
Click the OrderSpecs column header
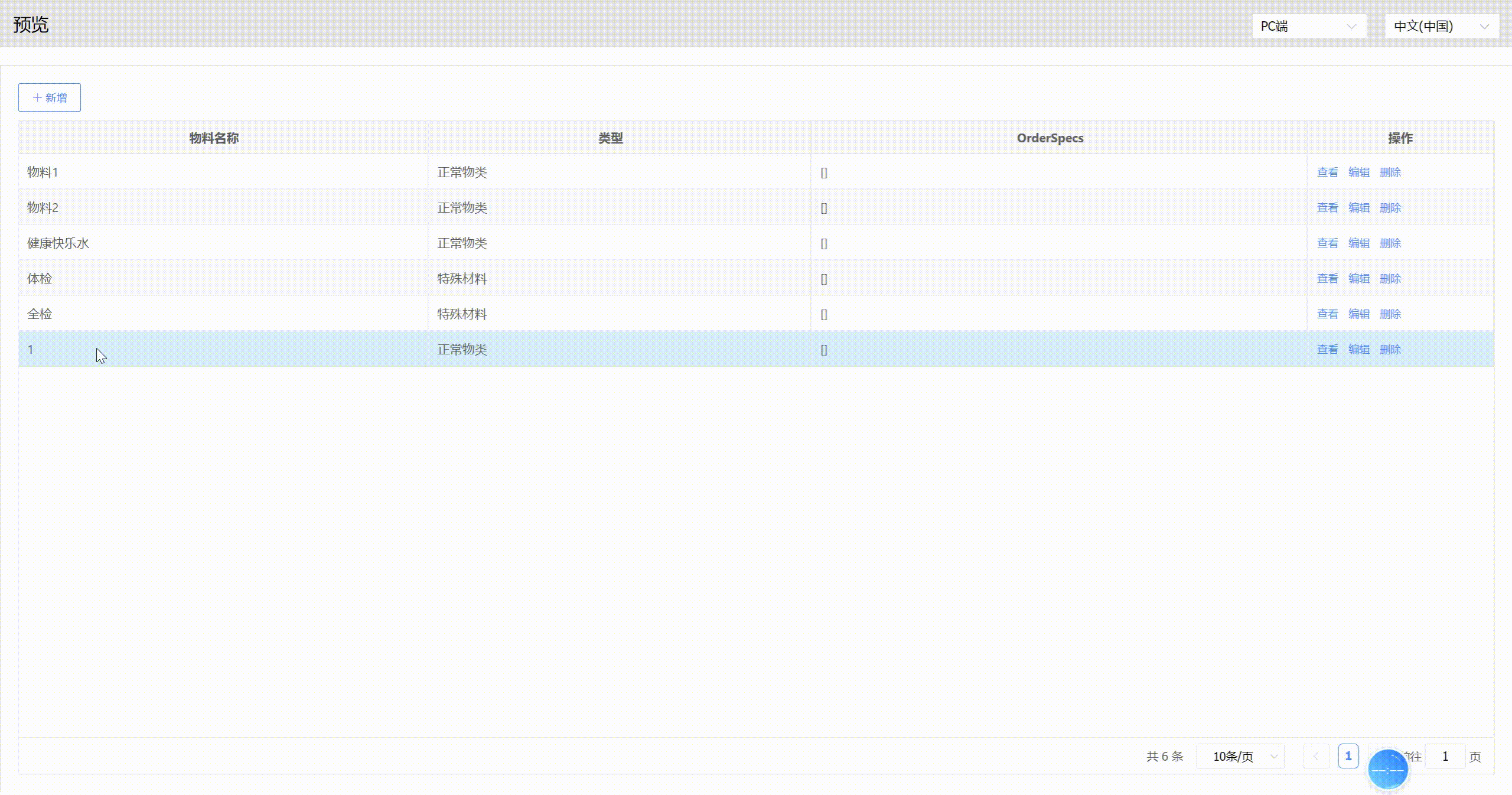pyautogui.click(x=1050, y=138)
